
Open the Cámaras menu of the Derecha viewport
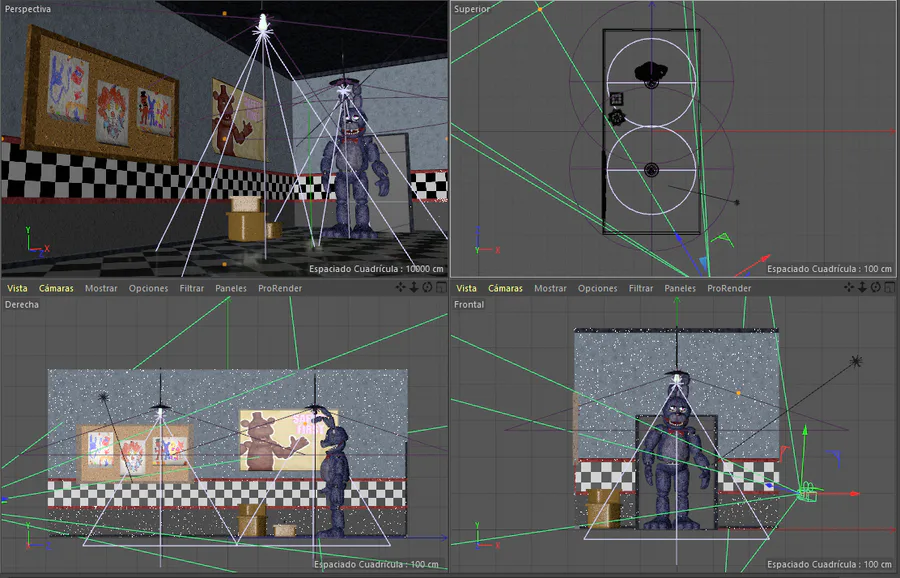click(56, 288)
